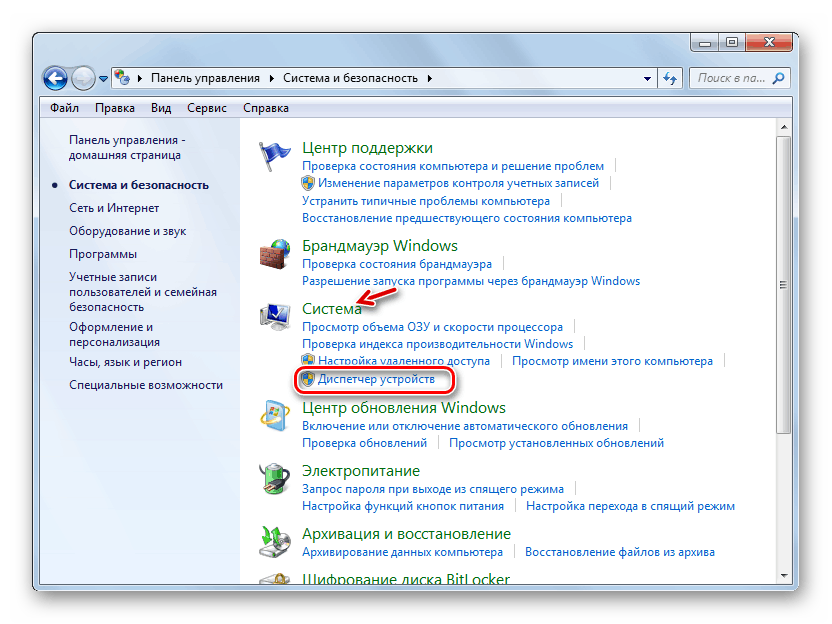The width and height of the screenshot is (832, 624).
Task: Select Сеть и Интернет in sidebar
Action: pyautogui.click(x=114, y=208)
